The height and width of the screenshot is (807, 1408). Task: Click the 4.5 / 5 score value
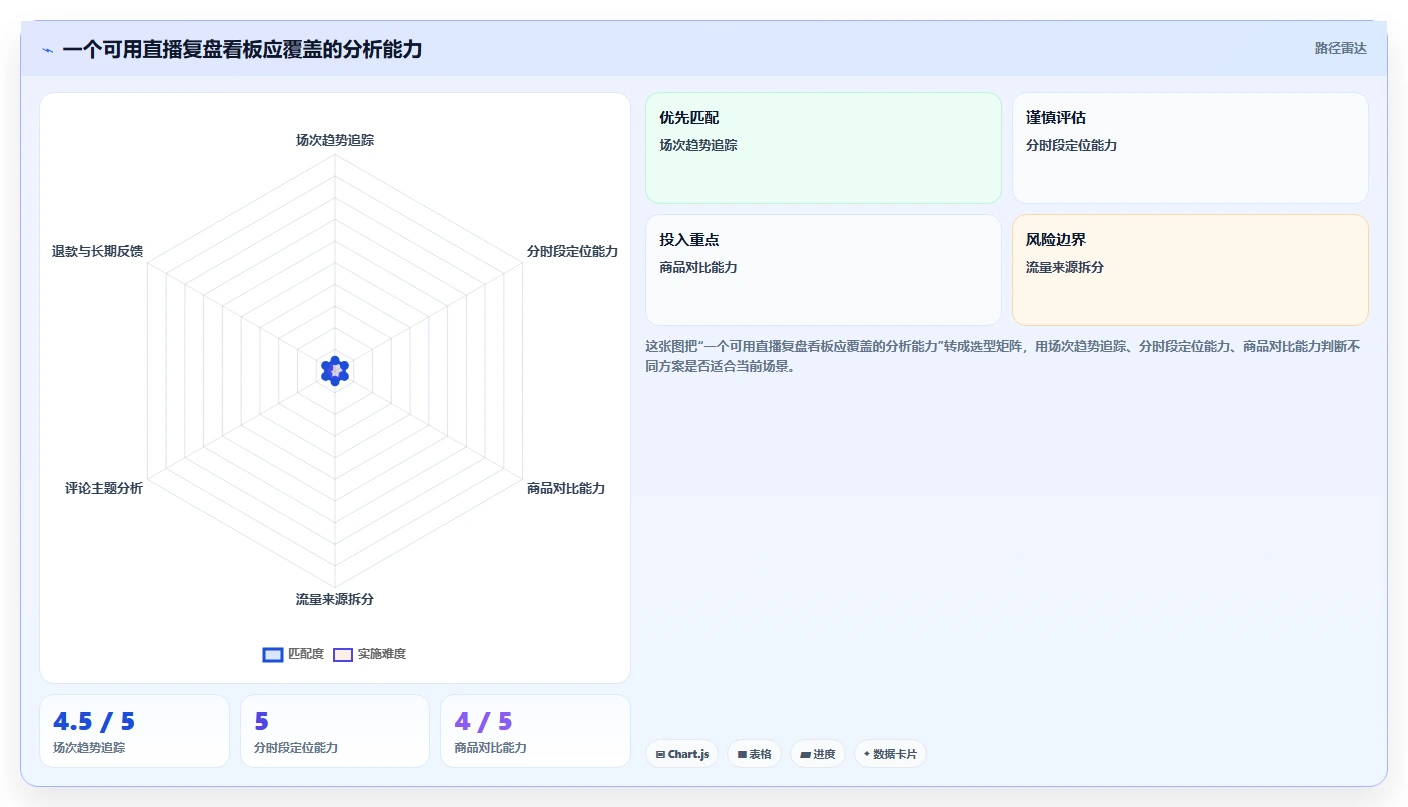94,721
